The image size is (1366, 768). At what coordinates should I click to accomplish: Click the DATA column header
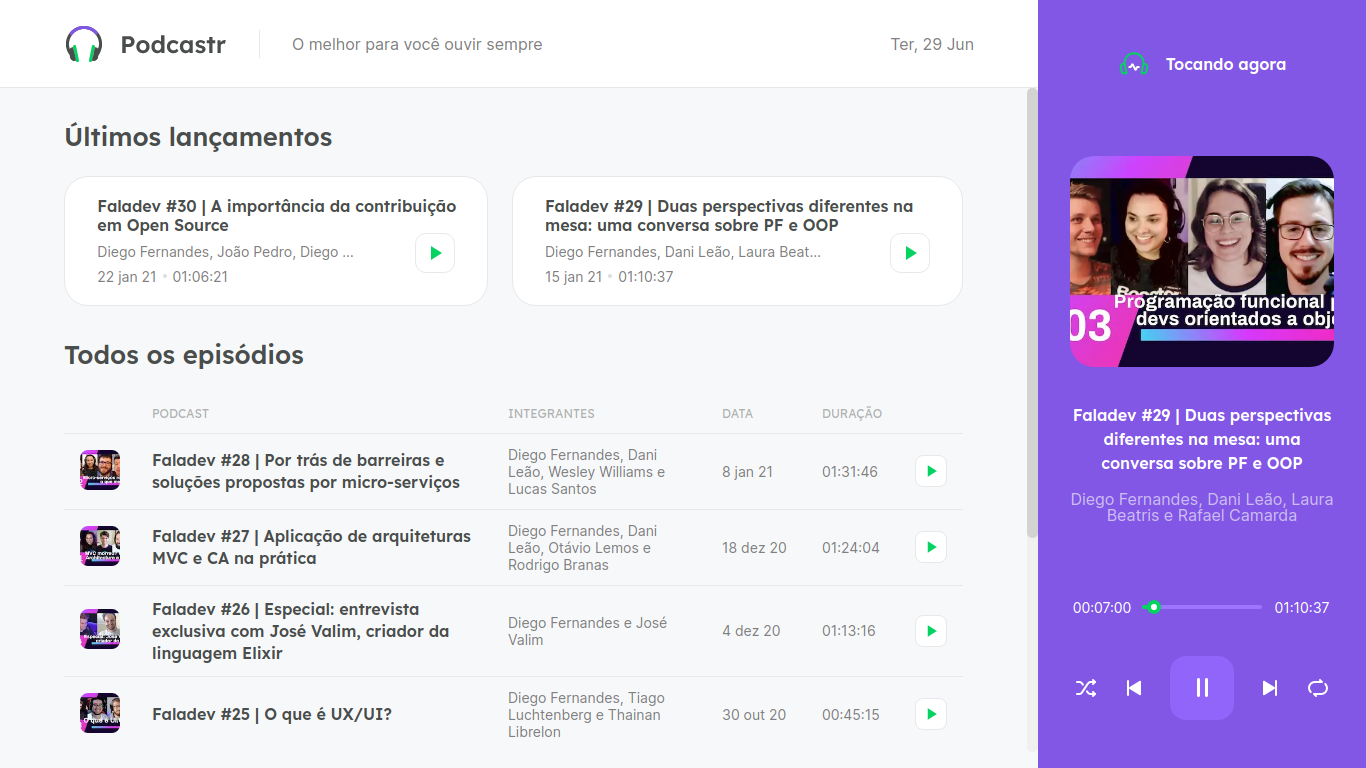point(738,413)
